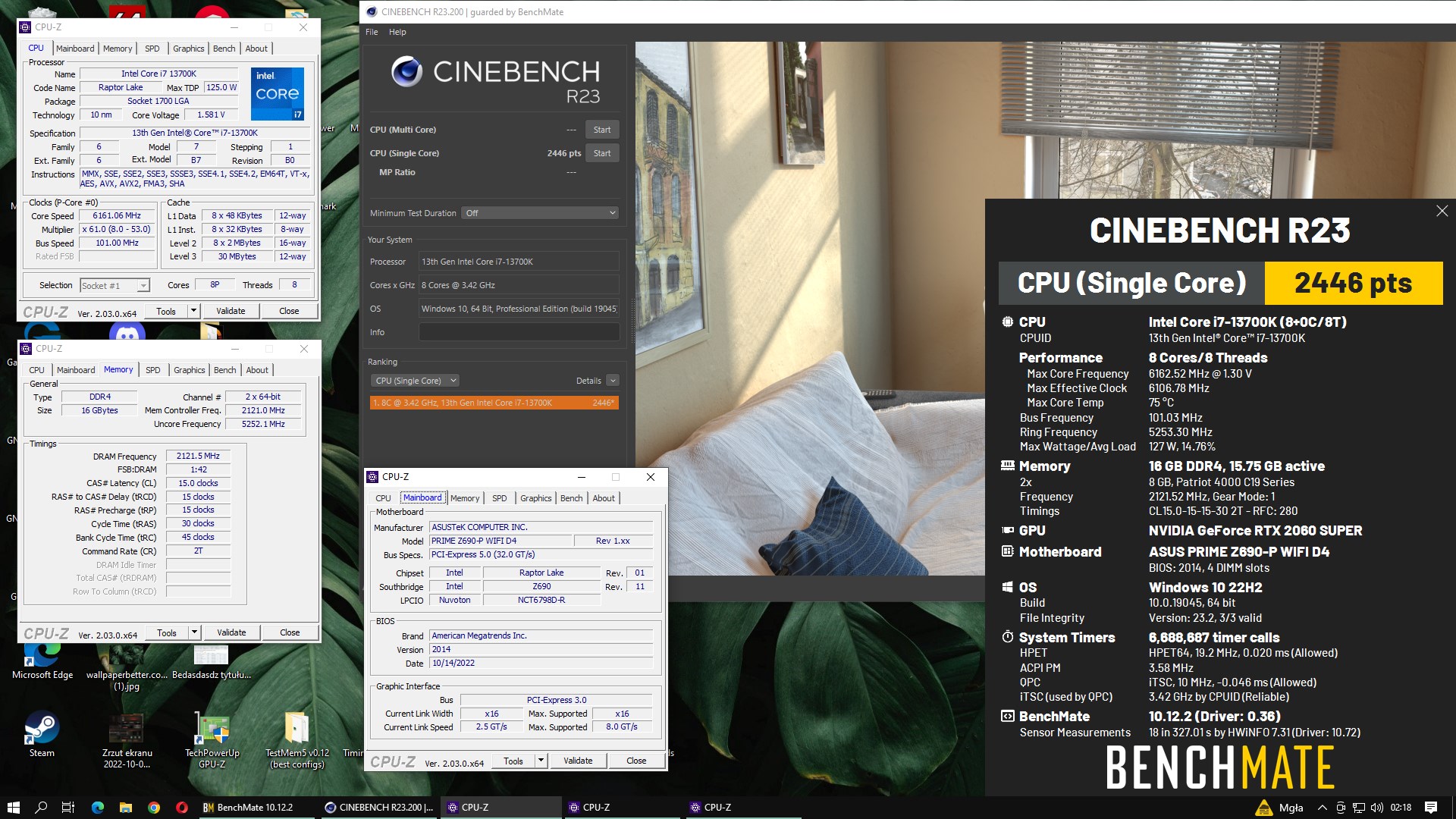The height and width of the screenshot is (819, 1456).
Task: Click Validate in the mainboard CPU-Z window
Action: click(x=577, y=761)
